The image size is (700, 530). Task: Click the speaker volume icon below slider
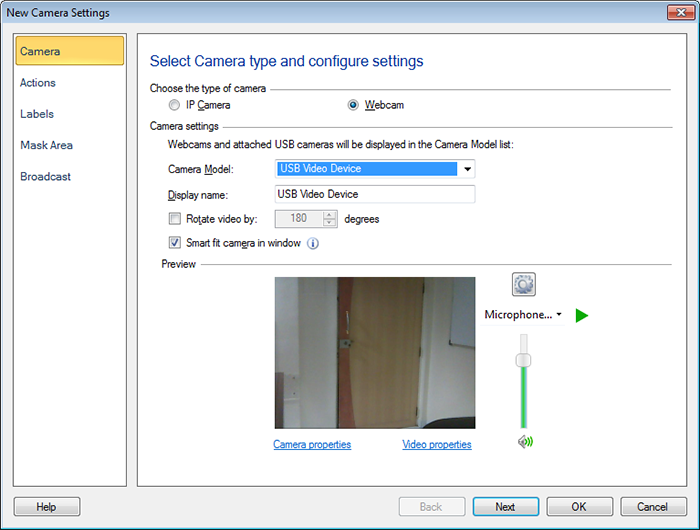525,442
